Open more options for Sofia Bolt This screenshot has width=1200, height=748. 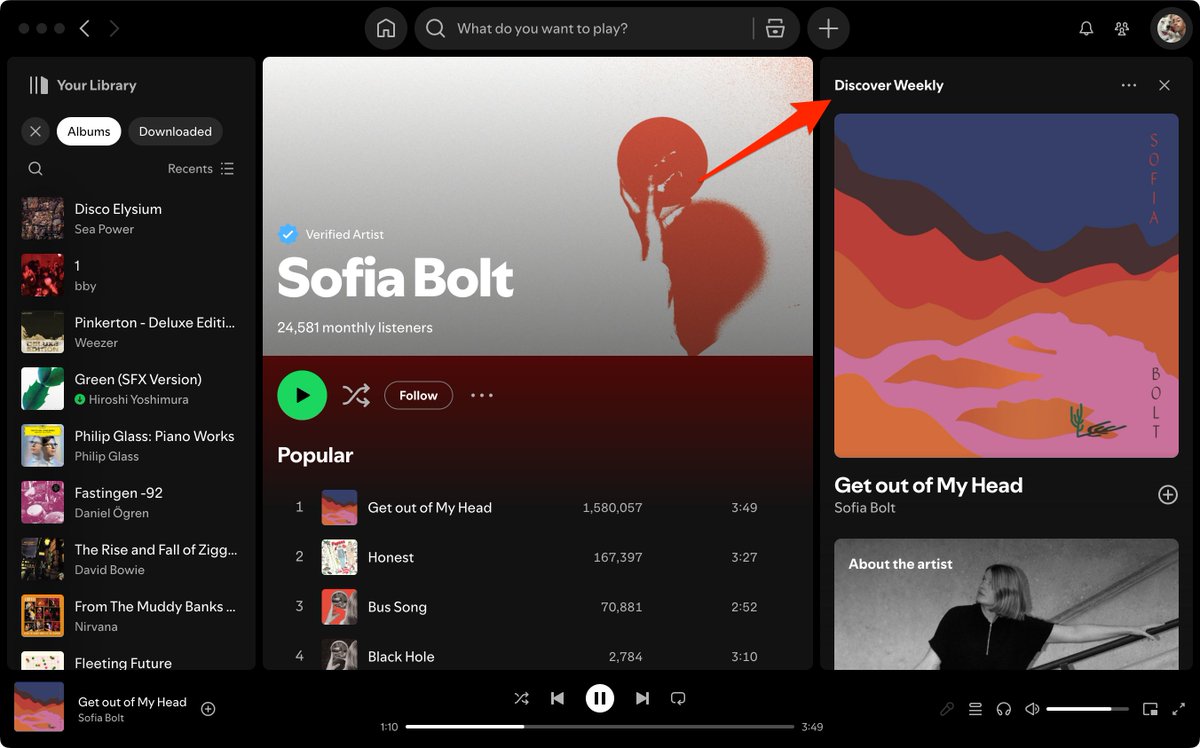pos(481,395)
